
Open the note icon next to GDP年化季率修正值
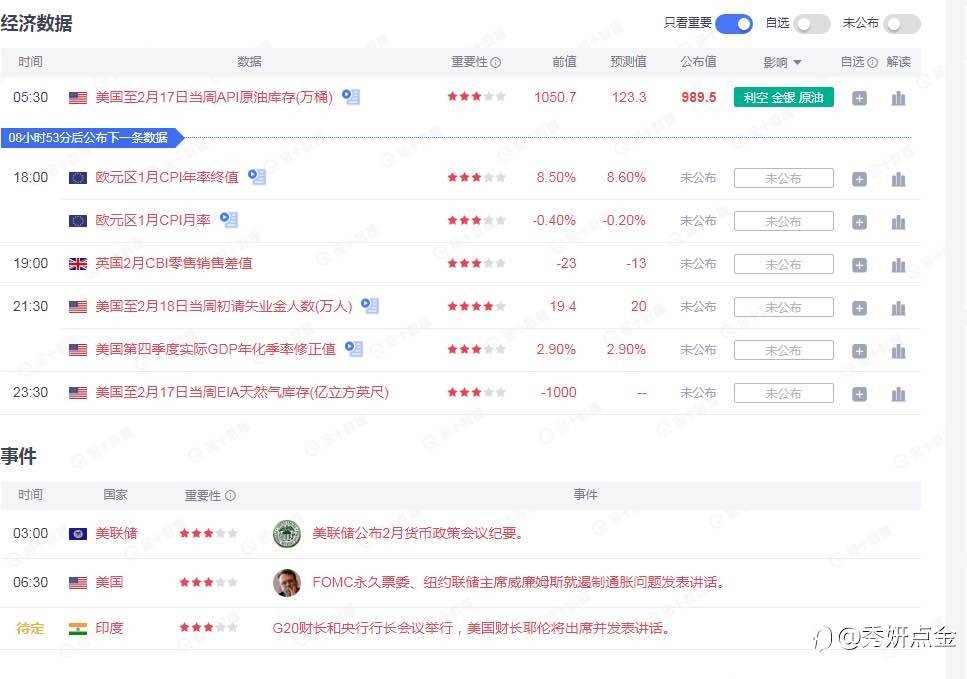pyautogui.click(x=354, y=348)
